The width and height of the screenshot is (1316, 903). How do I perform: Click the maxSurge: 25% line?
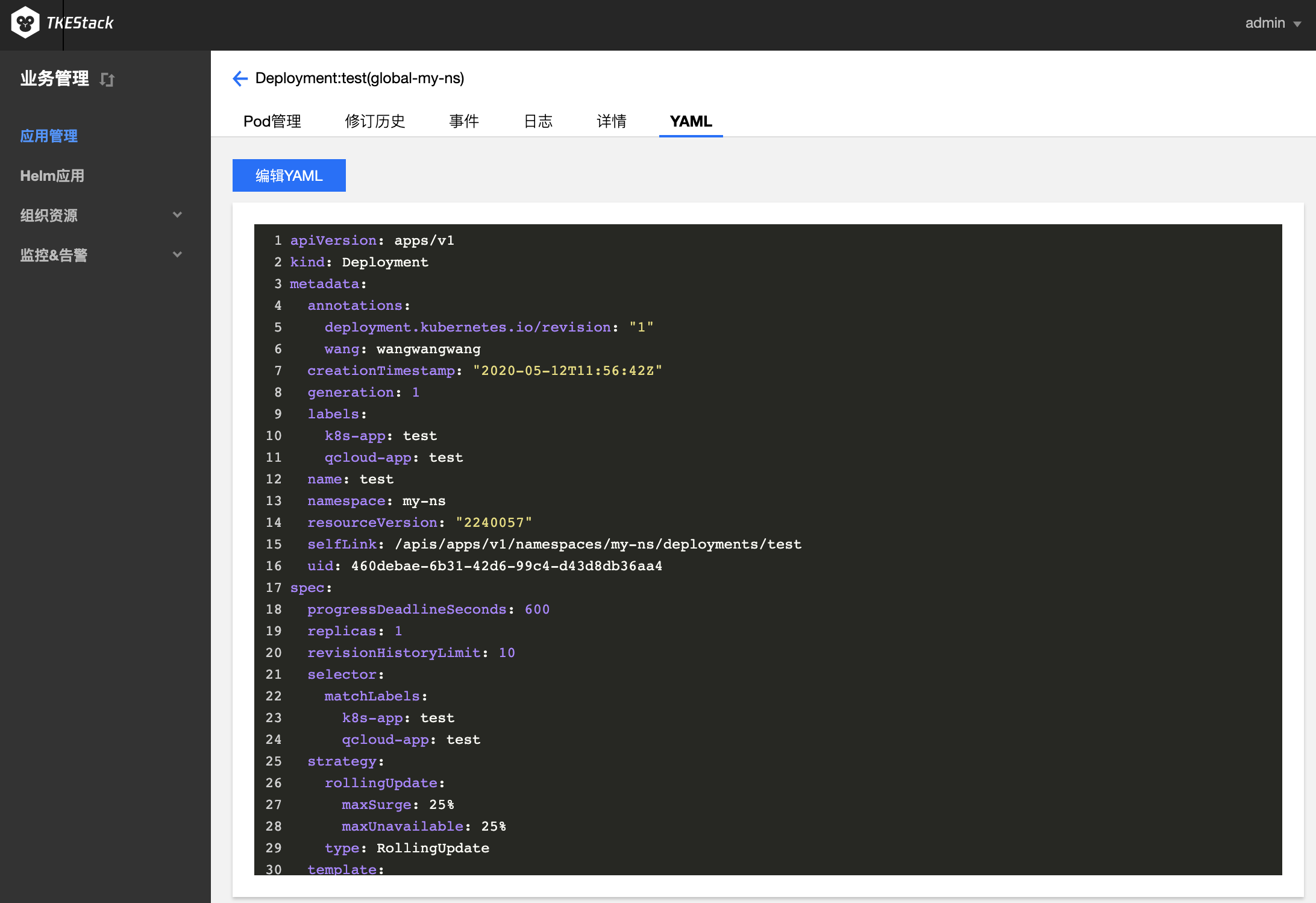pos(398,805)
